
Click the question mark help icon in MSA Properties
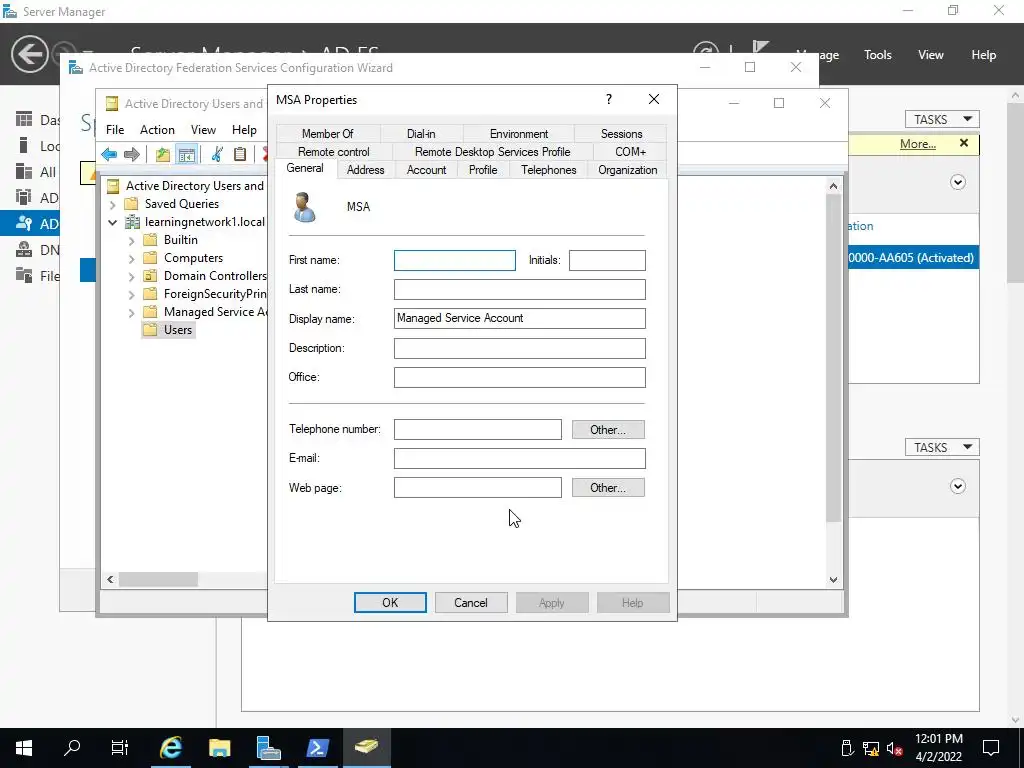pyautogui.click(x=609, y=99)
